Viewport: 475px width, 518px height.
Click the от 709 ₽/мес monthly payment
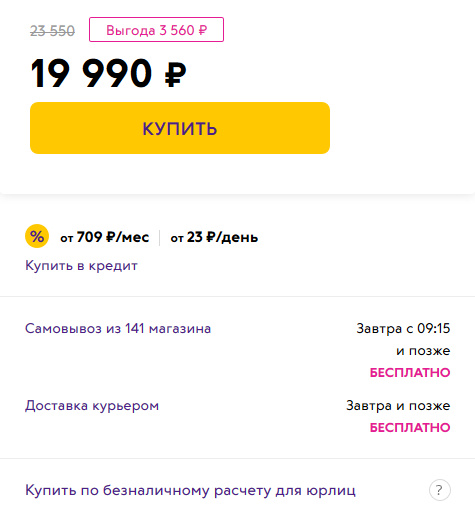coord(105,237)
